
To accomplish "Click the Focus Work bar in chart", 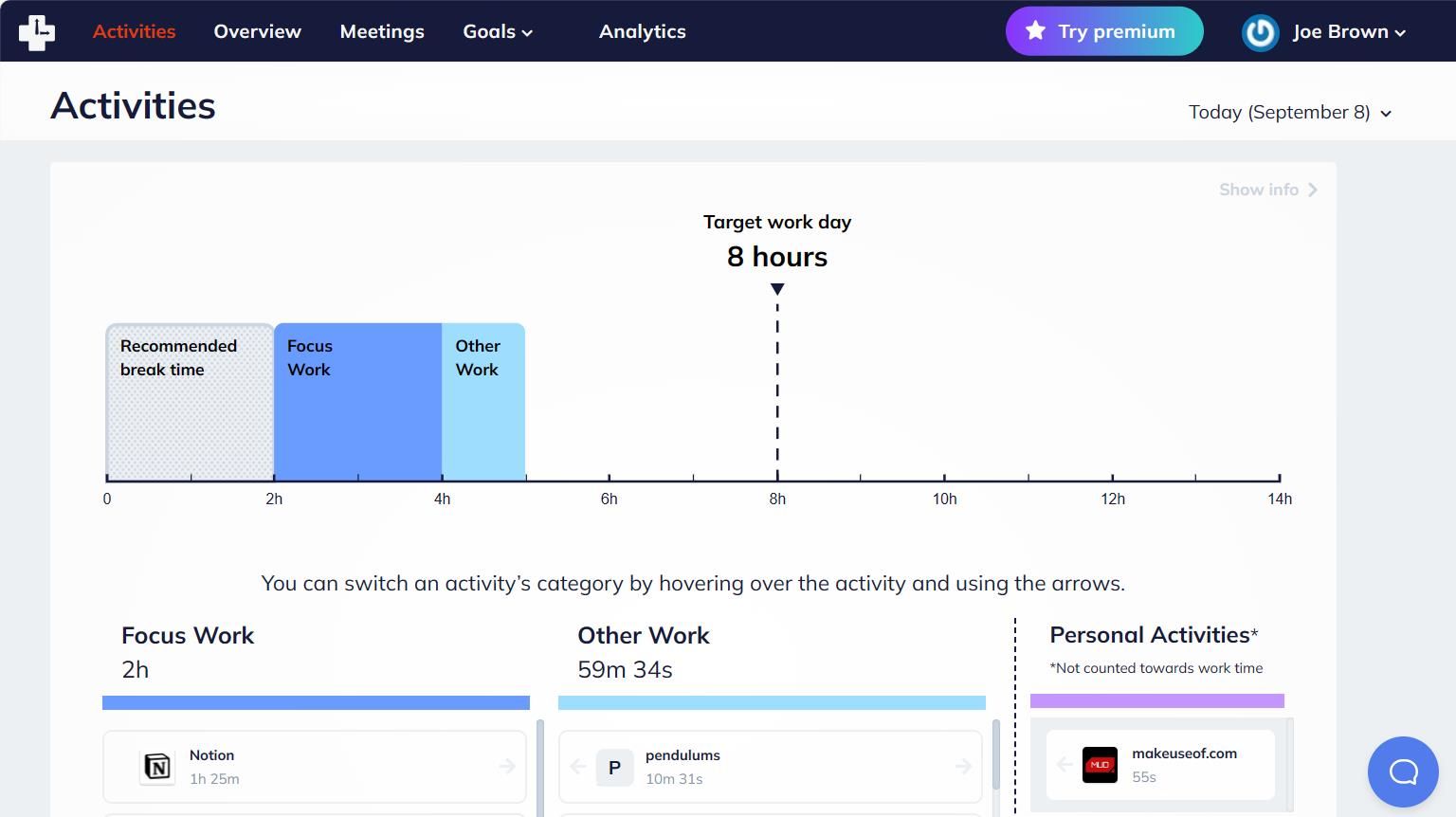I will (357, 402).
